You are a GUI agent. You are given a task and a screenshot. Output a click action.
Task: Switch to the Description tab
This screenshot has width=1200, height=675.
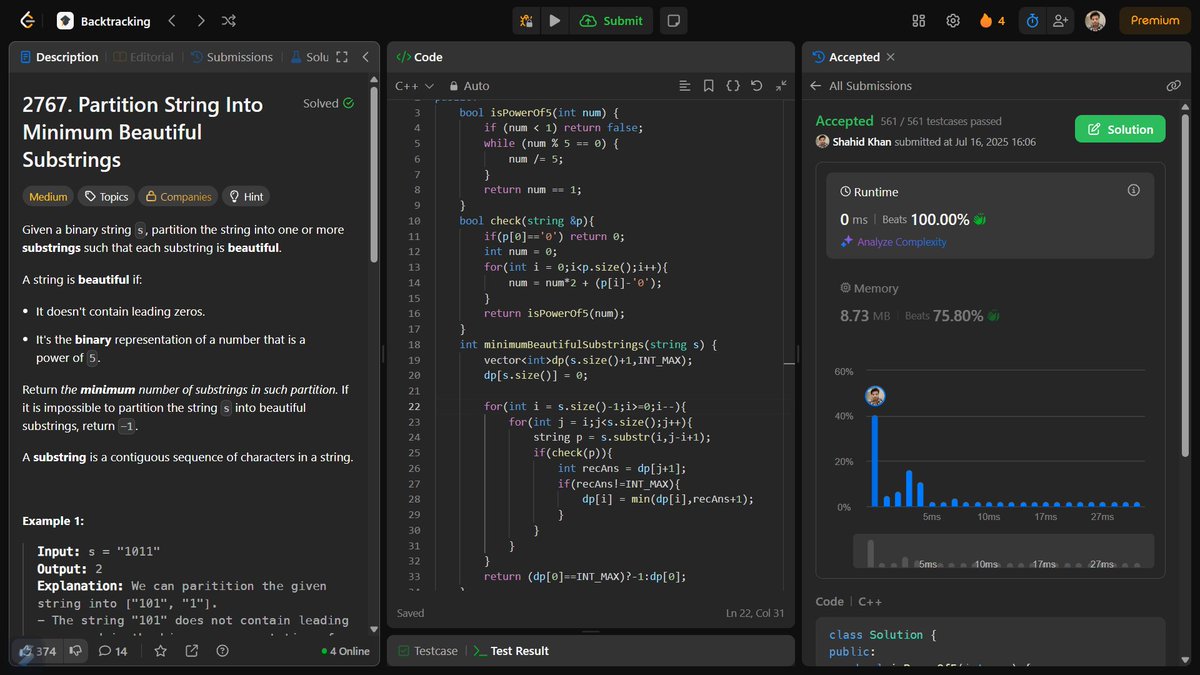59,57
